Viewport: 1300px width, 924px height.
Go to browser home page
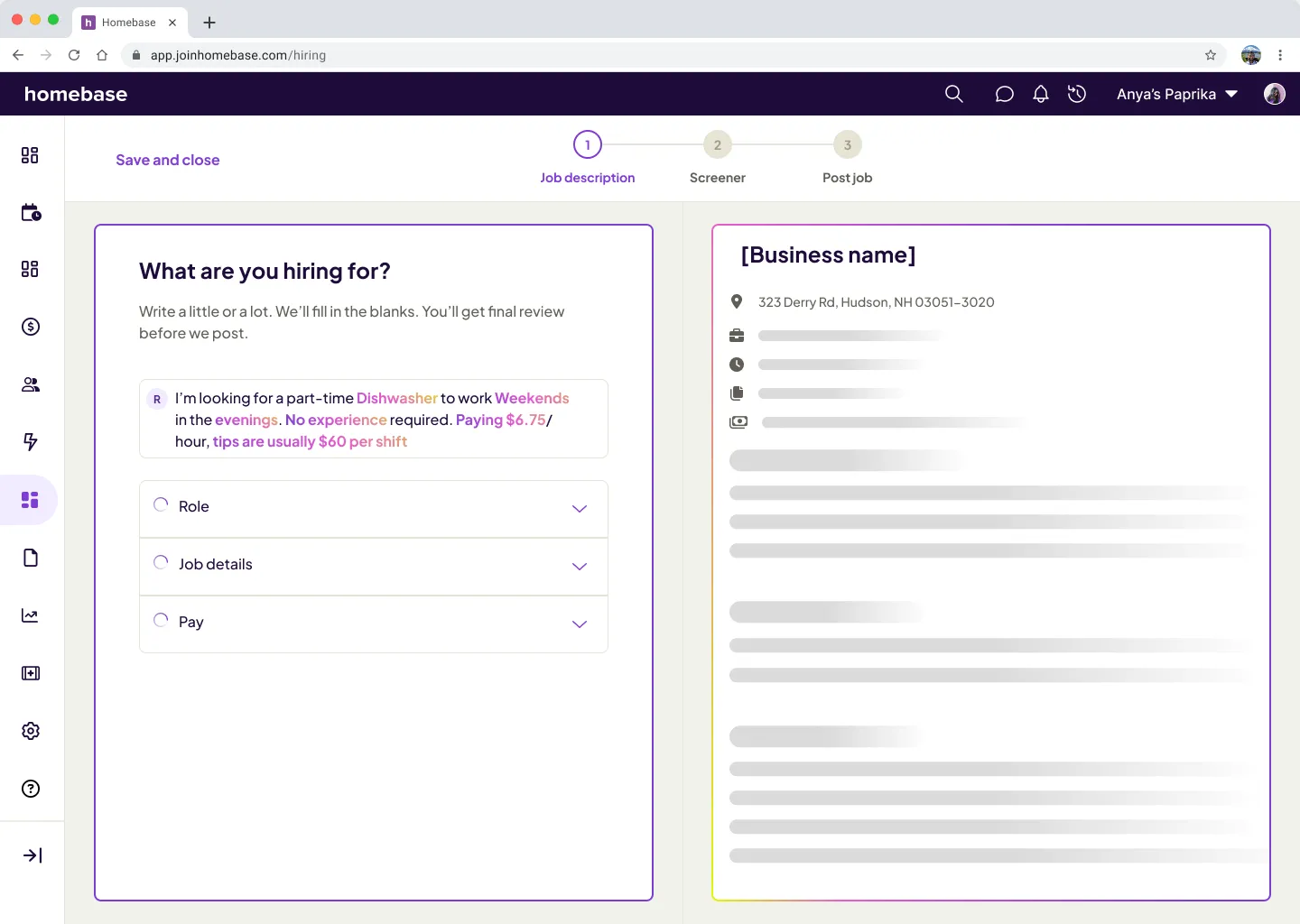coord(102,55)
